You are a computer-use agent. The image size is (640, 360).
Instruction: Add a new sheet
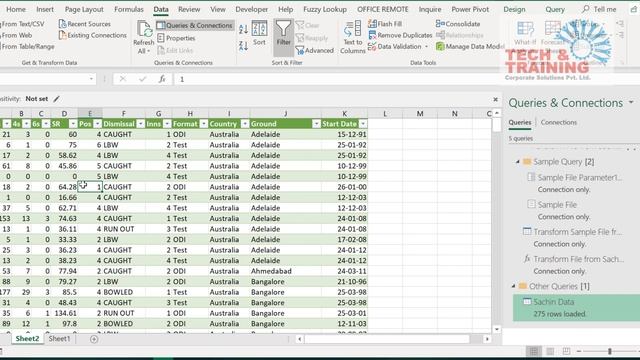point(94,339)
